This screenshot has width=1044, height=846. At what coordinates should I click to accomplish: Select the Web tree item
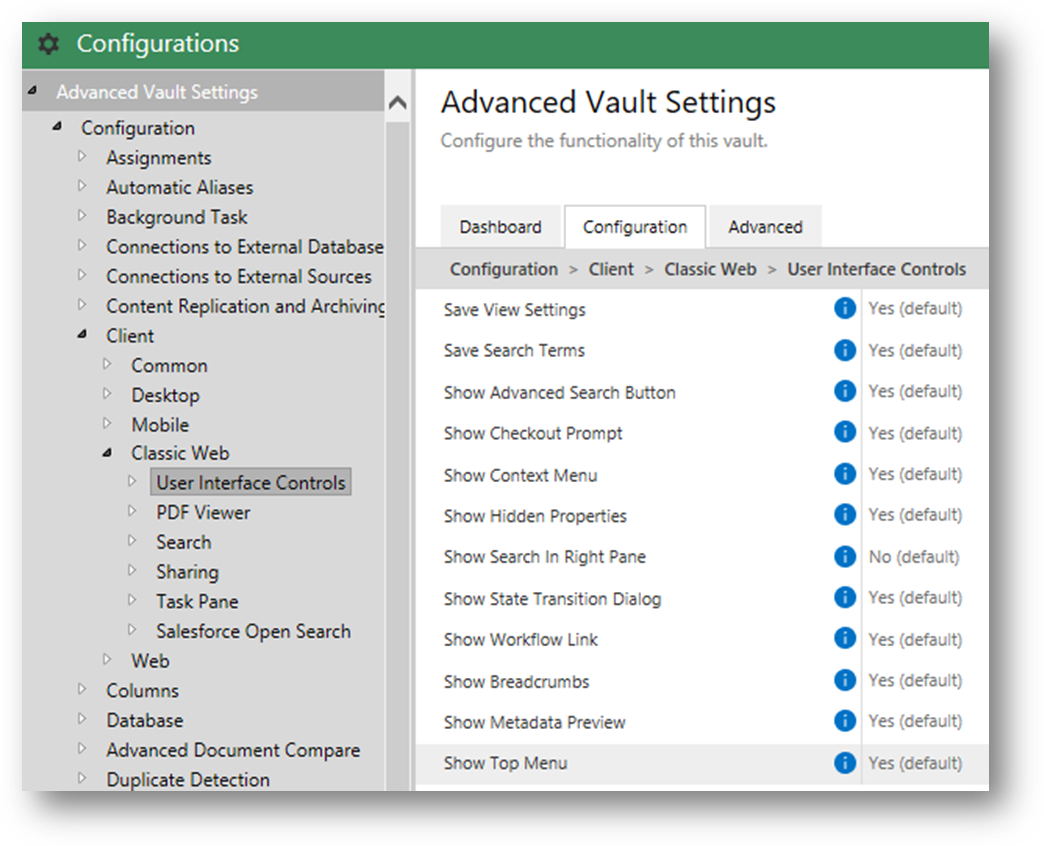150,660
